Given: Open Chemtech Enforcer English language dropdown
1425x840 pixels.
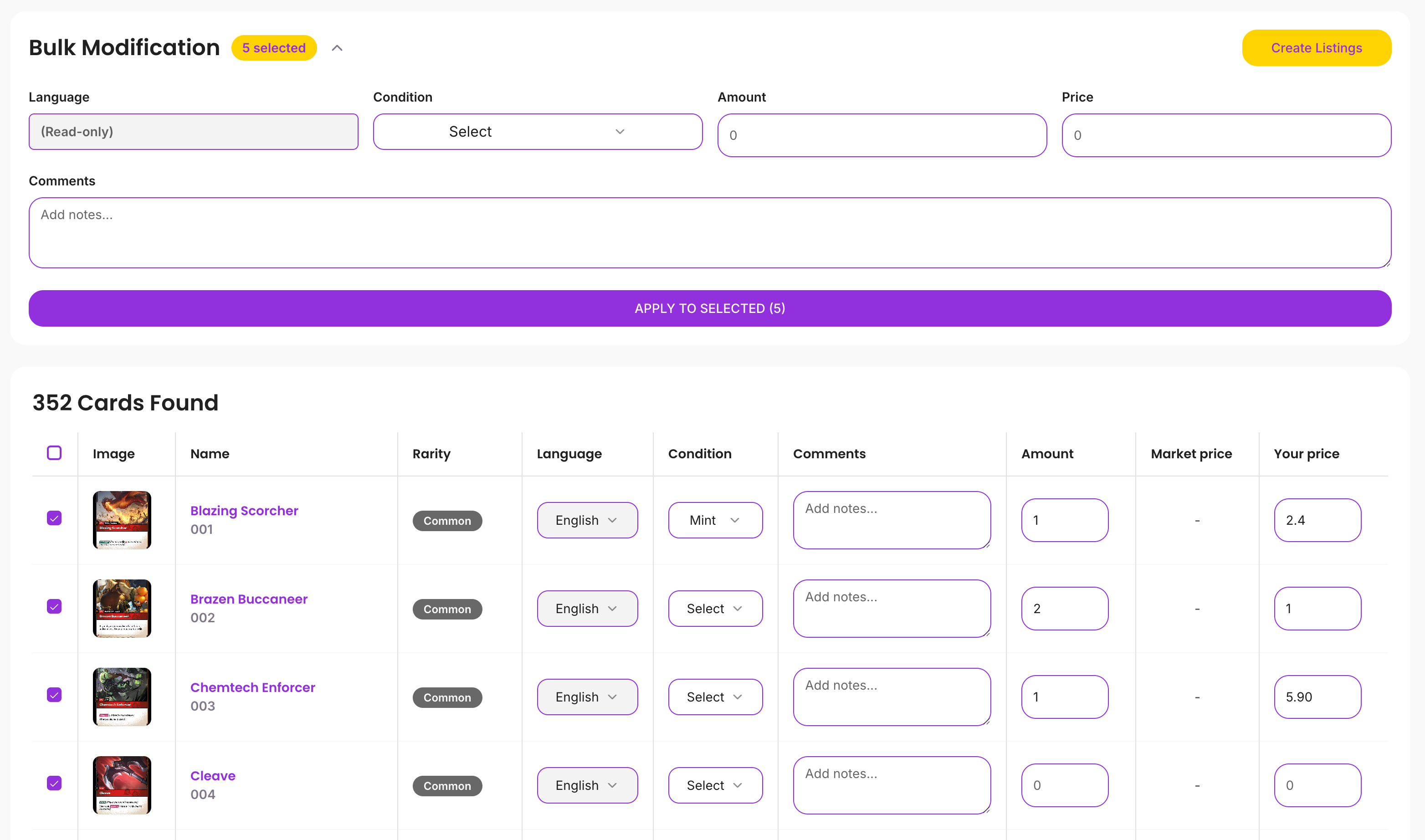Looking at the screenshot, I should [587, 697].
